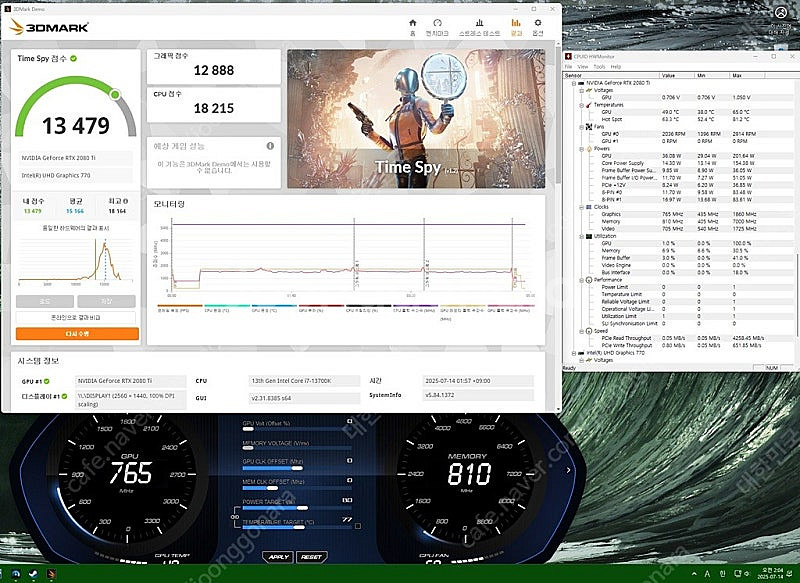Collapse the Powers tree node
Image resolution: width=800 pixels, height=583 pixels.
(581, 149)
